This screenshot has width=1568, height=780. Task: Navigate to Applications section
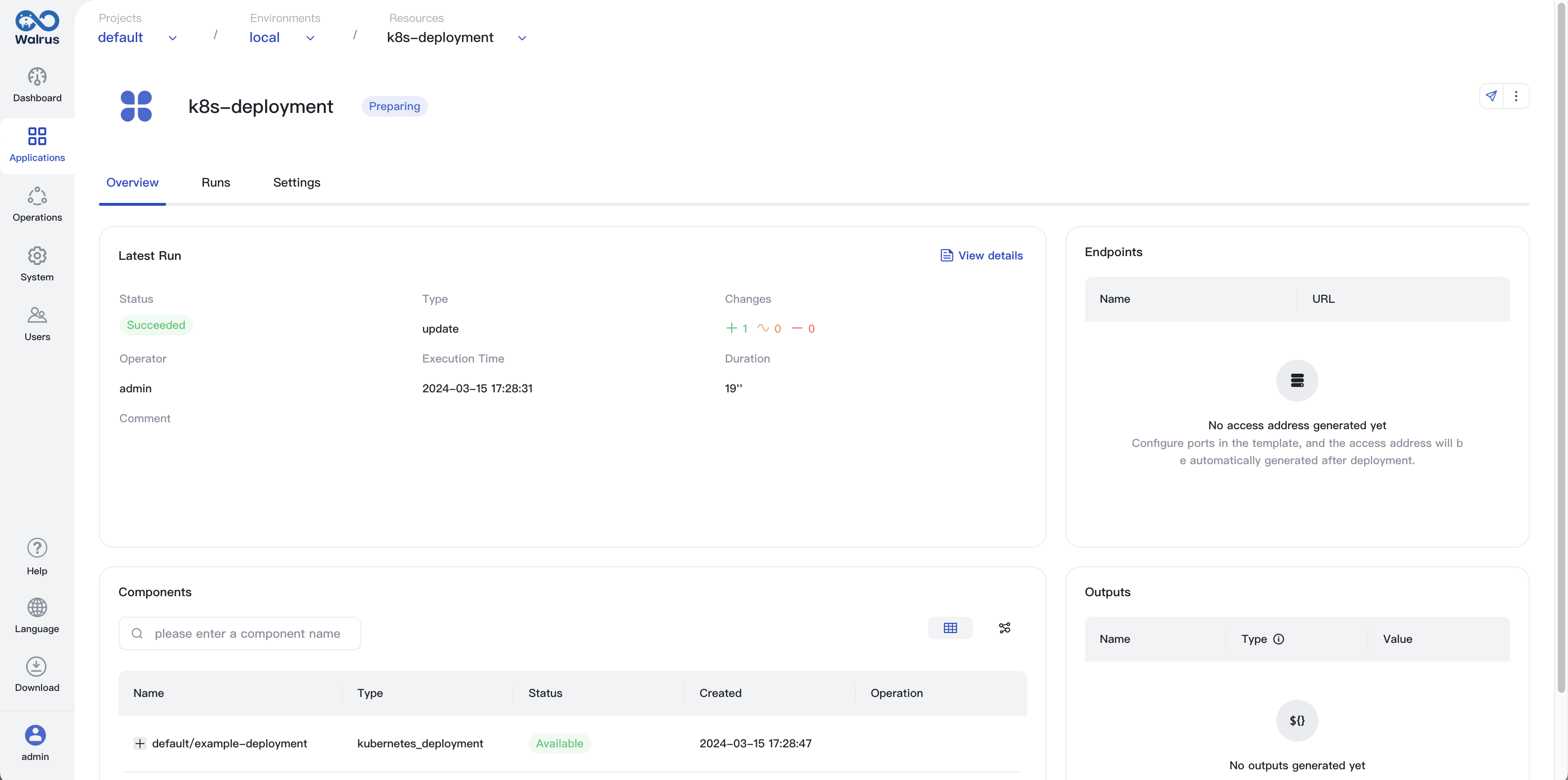pos(37,146)
